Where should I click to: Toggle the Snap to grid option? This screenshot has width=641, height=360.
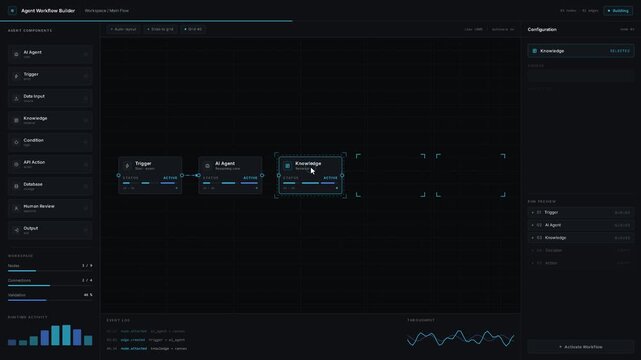160,29
